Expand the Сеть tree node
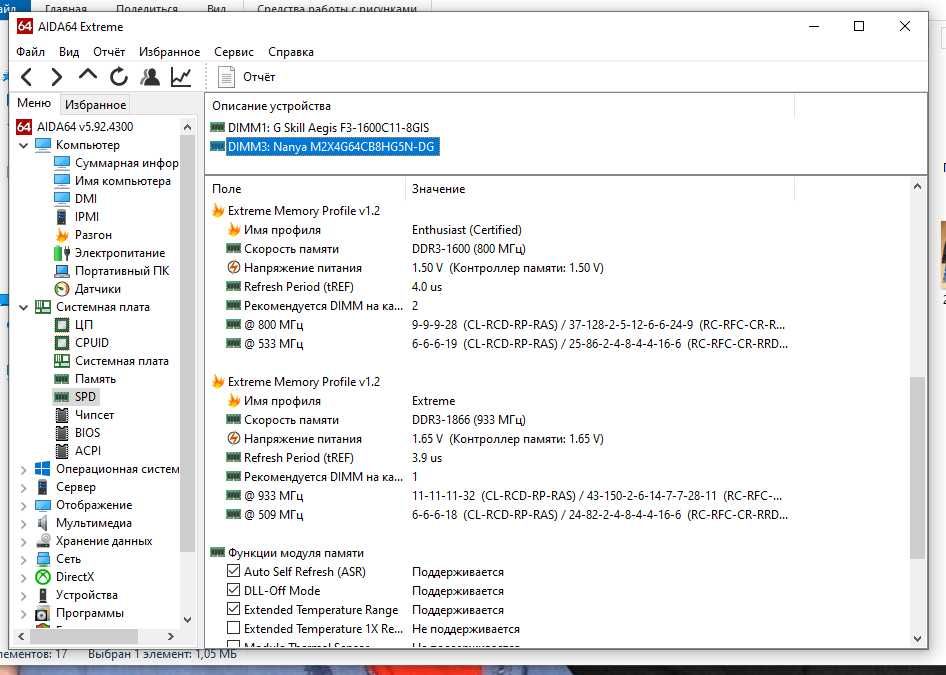Viewport: 946px width, 675px height. pos(24,560)
